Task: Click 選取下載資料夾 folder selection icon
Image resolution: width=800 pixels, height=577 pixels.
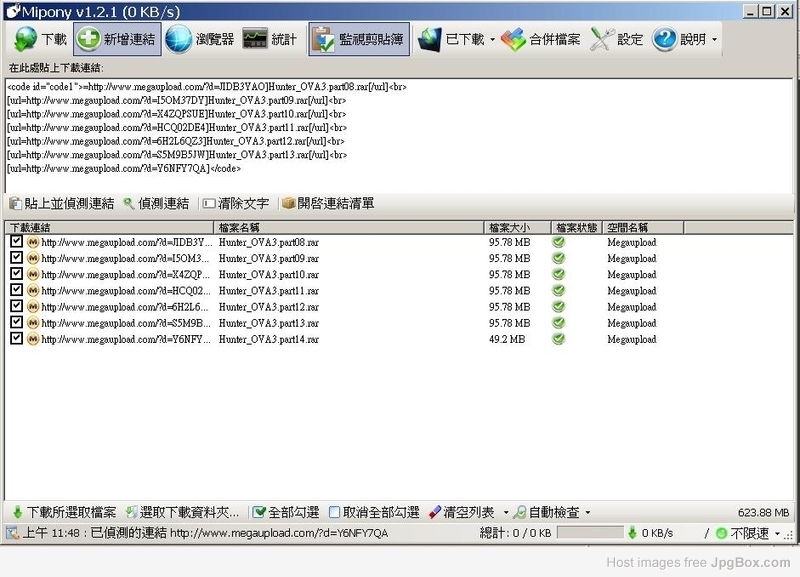Action: pos(131,512)
